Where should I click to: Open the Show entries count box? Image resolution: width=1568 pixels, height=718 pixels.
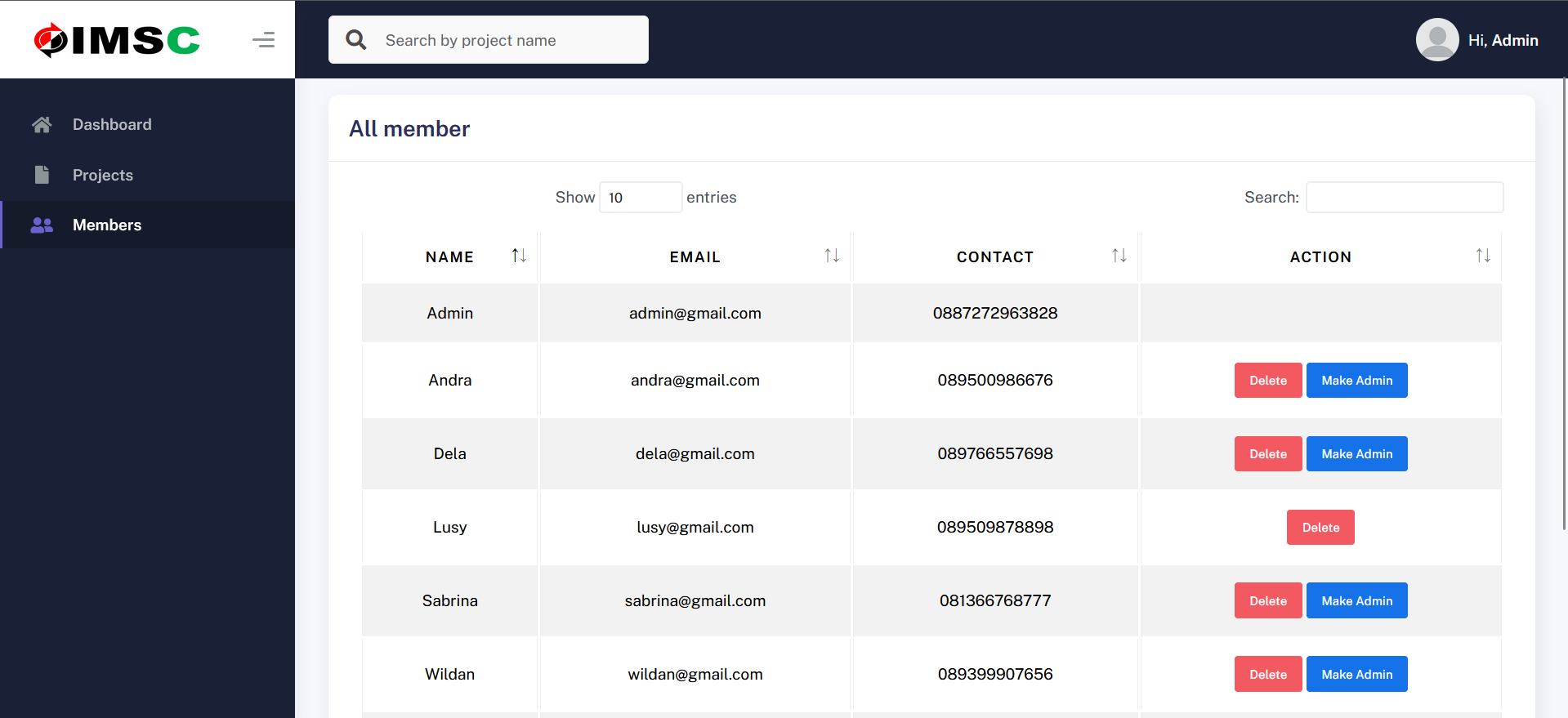click(x=641, y=198)
